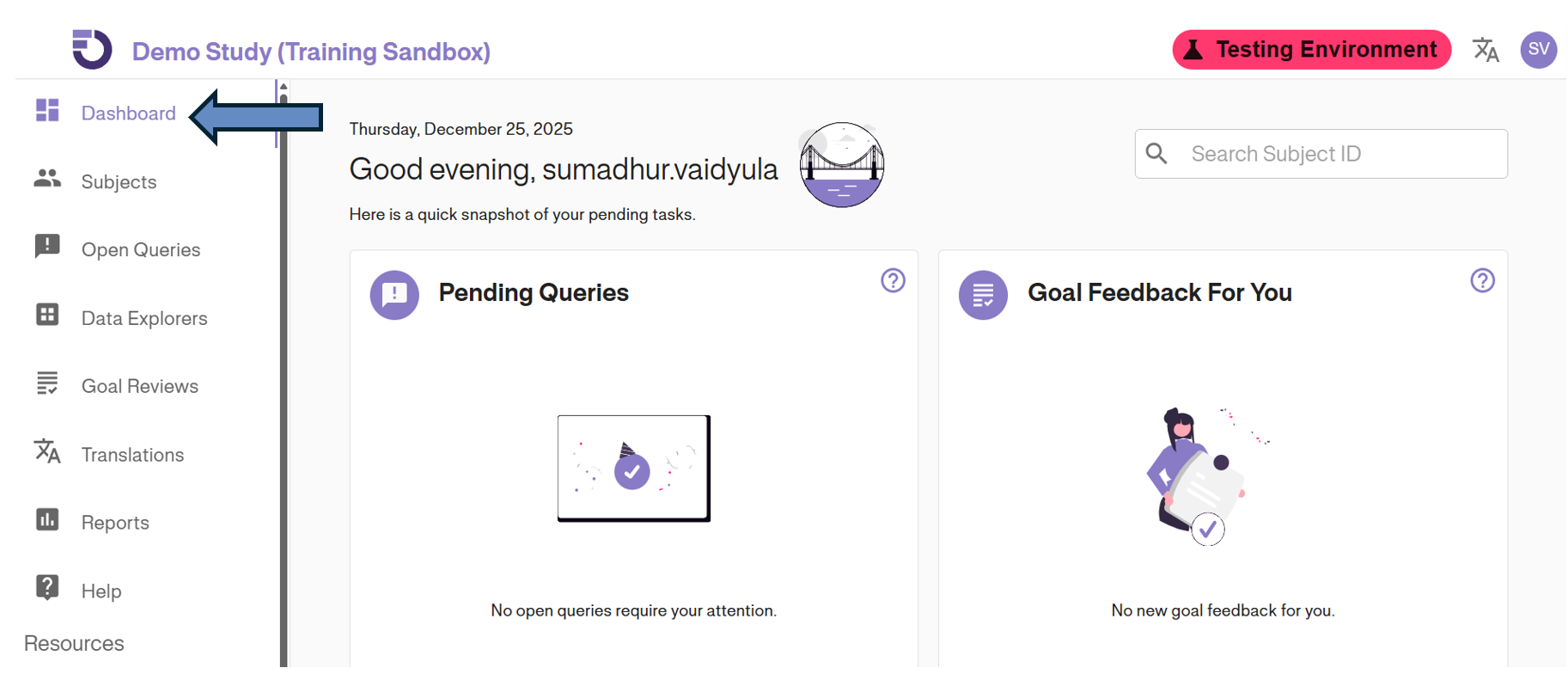Click the Testing Environment badge
The image size is (1568, 674).
(1311, 50)
